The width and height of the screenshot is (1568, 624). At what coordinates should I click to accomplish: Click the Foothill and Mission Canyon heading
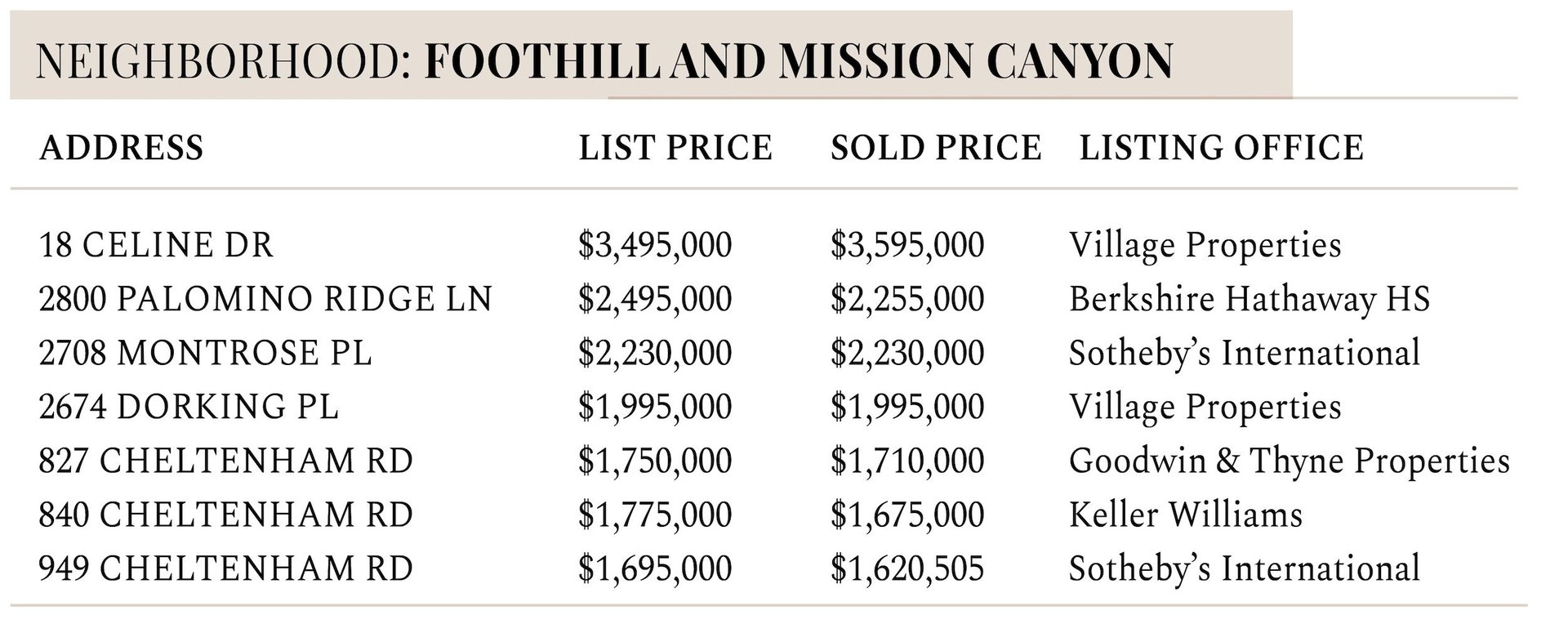(x=799, y=61)
